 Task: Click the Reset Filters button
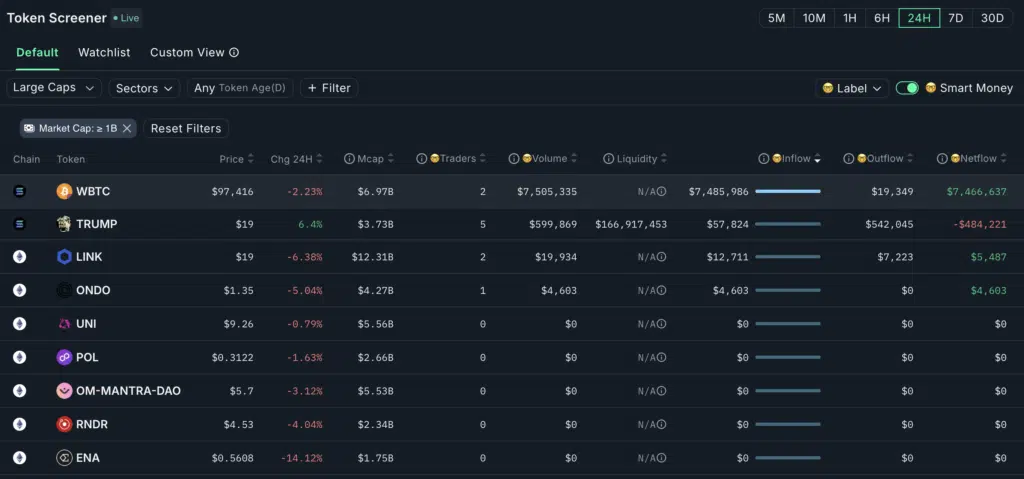186,128
